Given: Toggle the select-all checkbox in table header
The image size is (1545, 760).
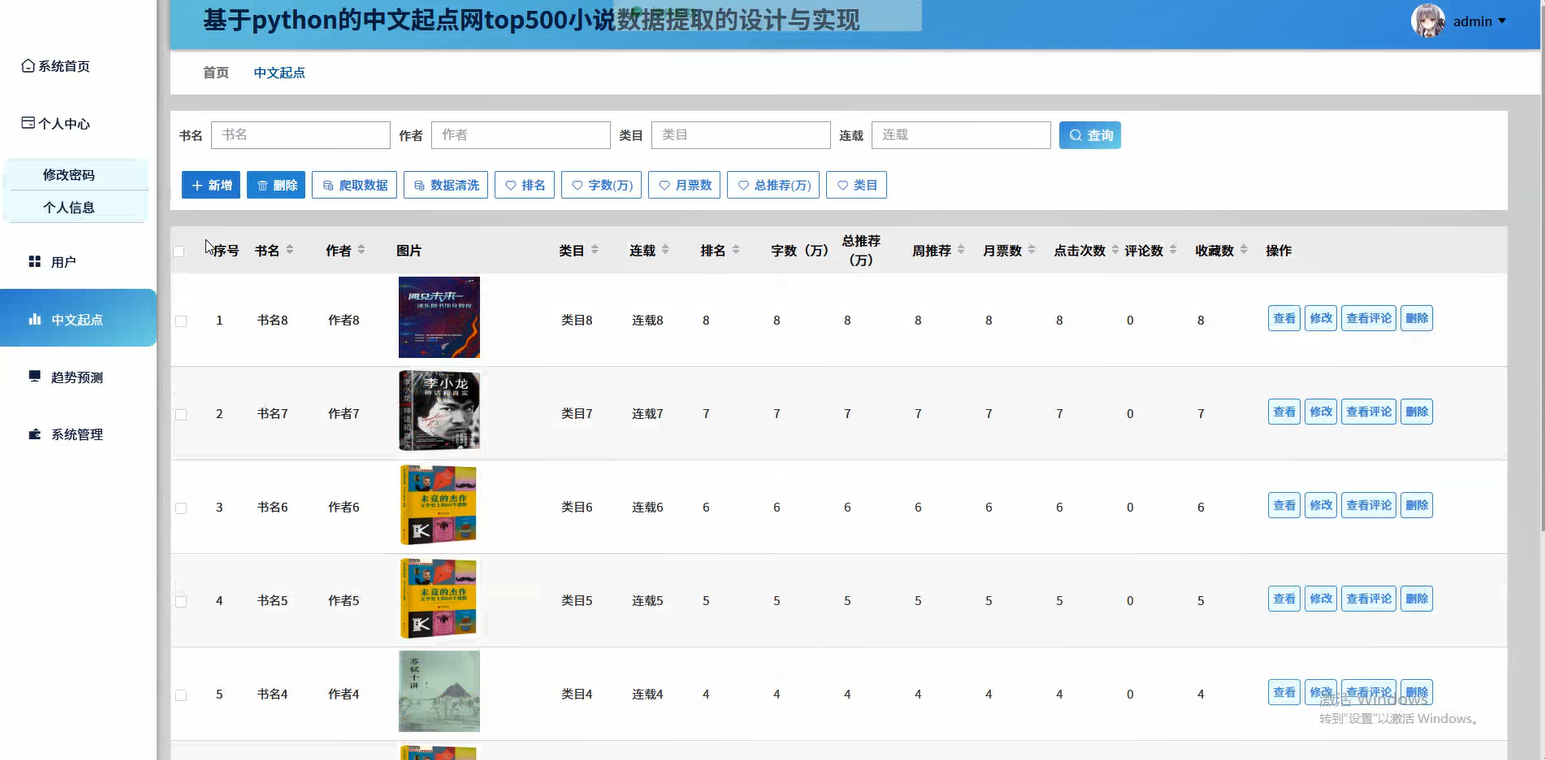Looking at the screenshot, I should pyautogui.click(x=179, y=250).
